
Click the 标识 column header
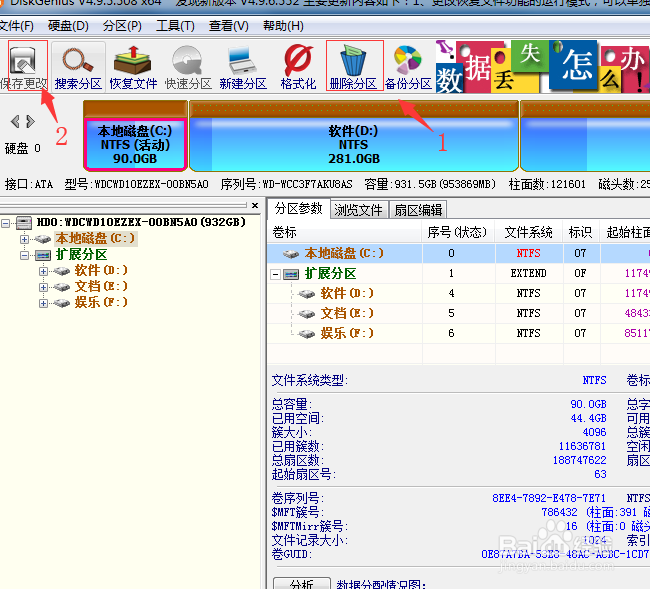(x=581, y=232)
